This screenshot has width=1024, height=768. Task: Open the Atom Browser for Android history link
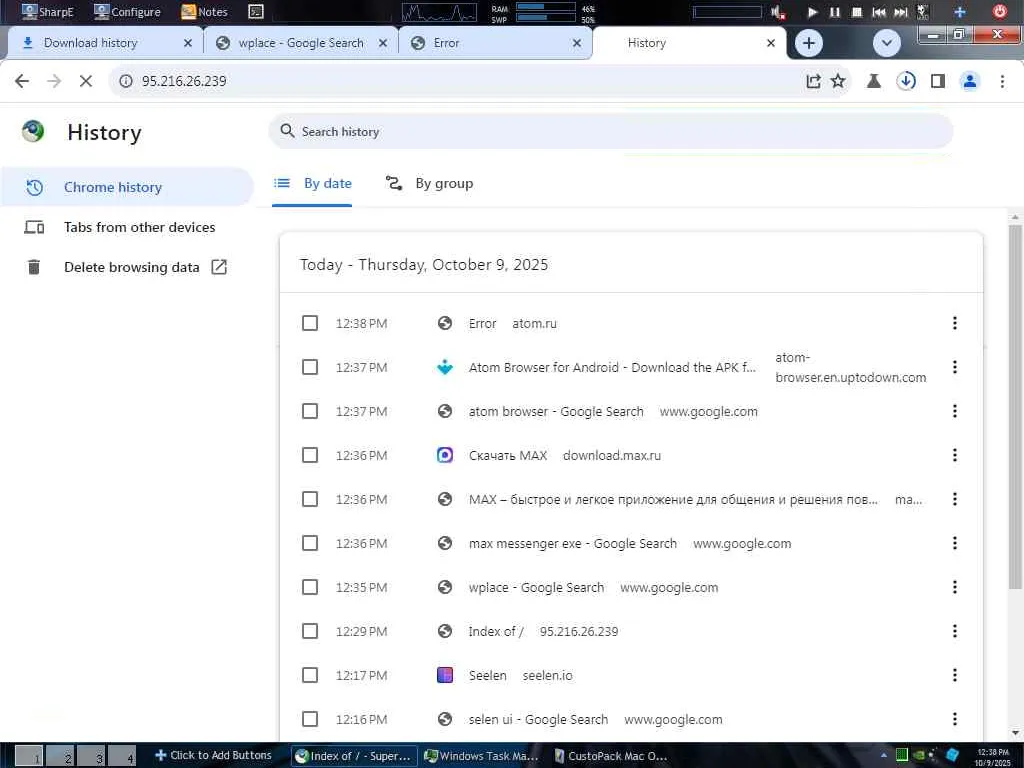click(x=612, y=368)
